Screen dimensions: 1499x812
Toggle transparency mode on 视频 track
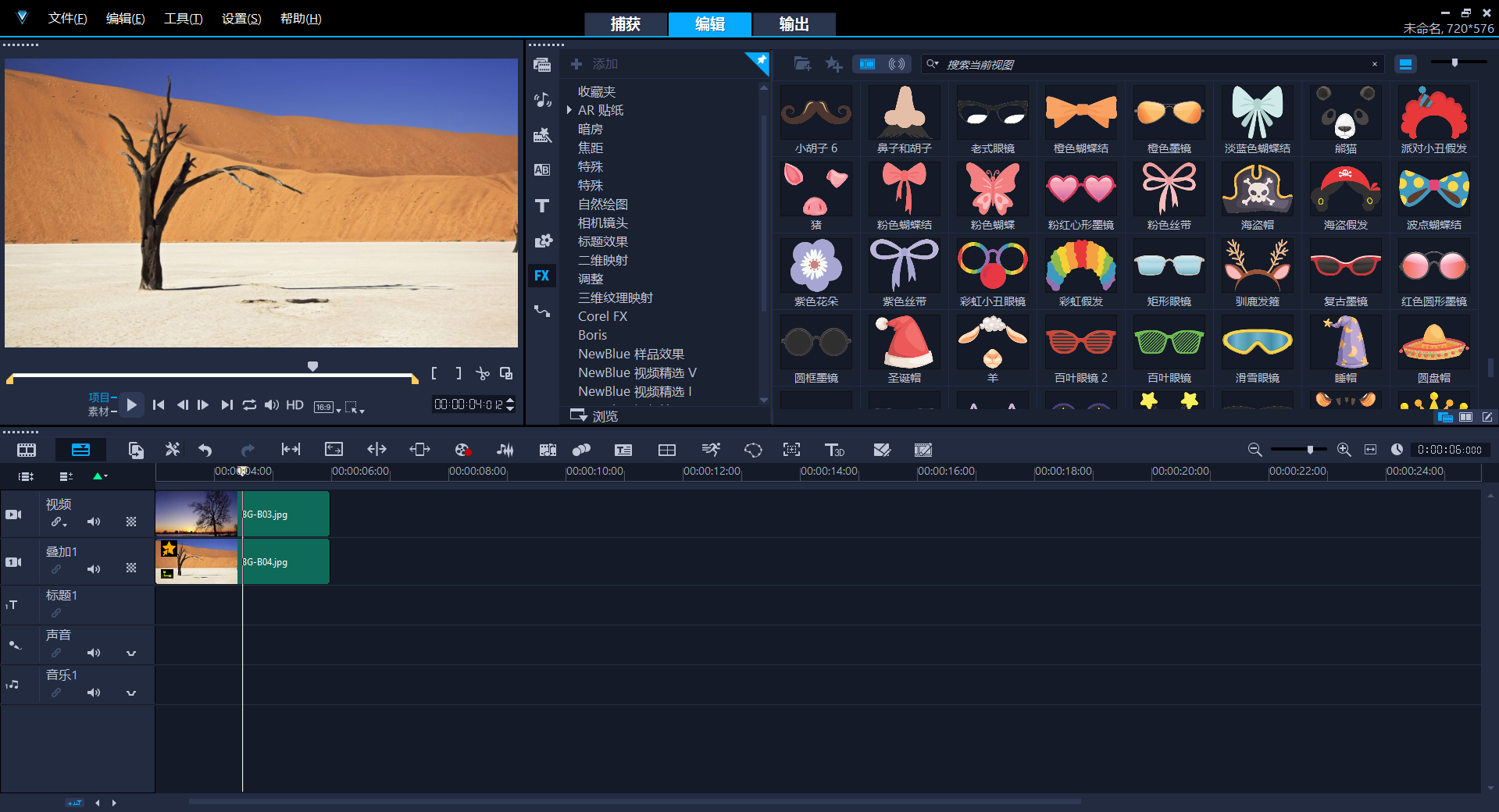coord(131,522)
